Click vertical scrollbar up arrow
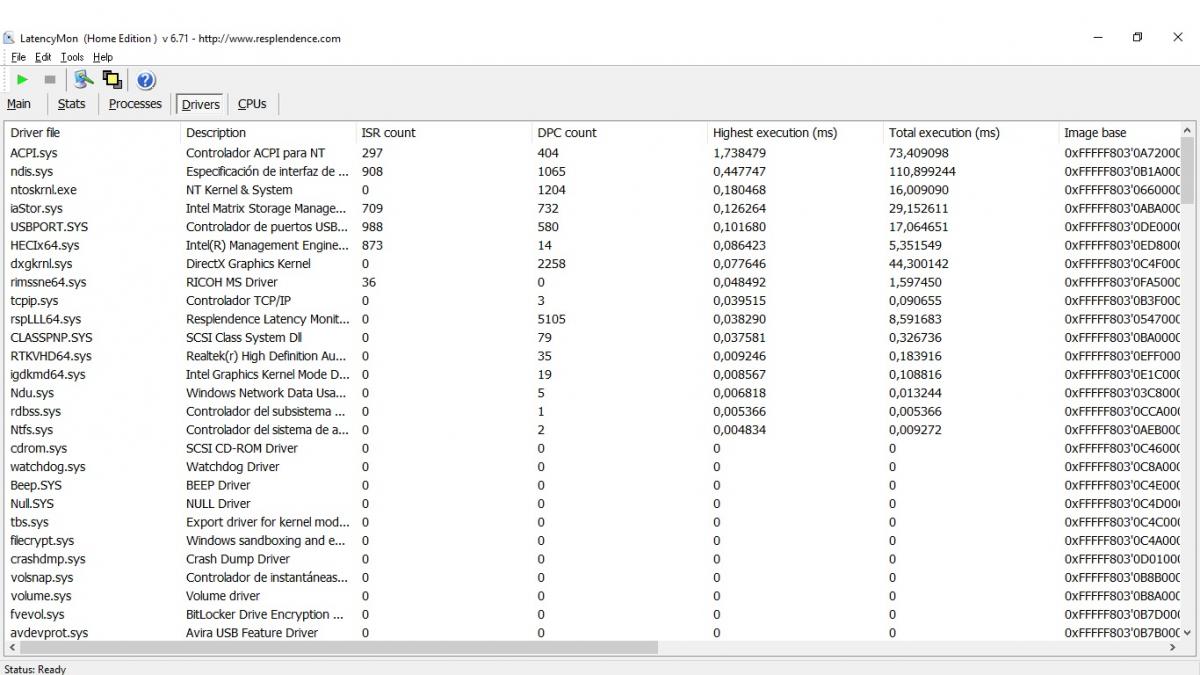The height and width of the screenshot is (675, 1200). point(1188,131)
